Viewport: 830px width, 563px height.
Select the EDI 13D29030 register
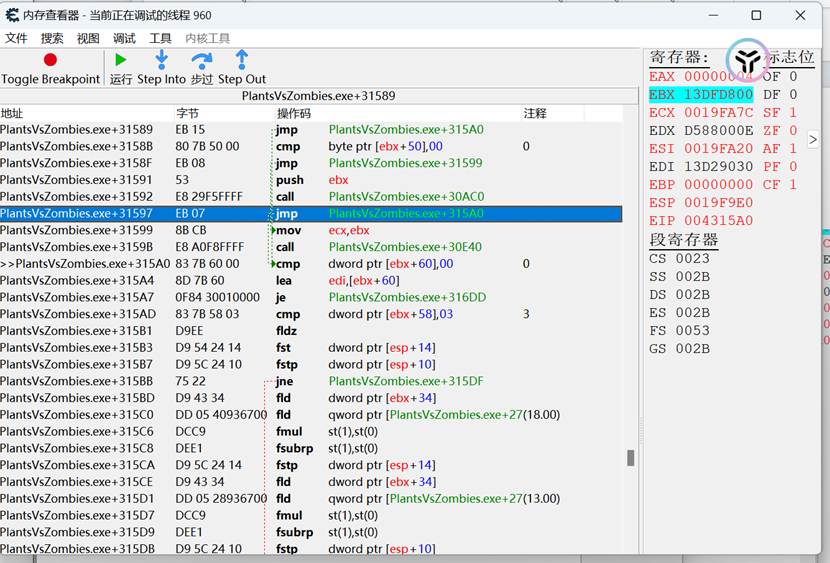(x=701, y=166)
